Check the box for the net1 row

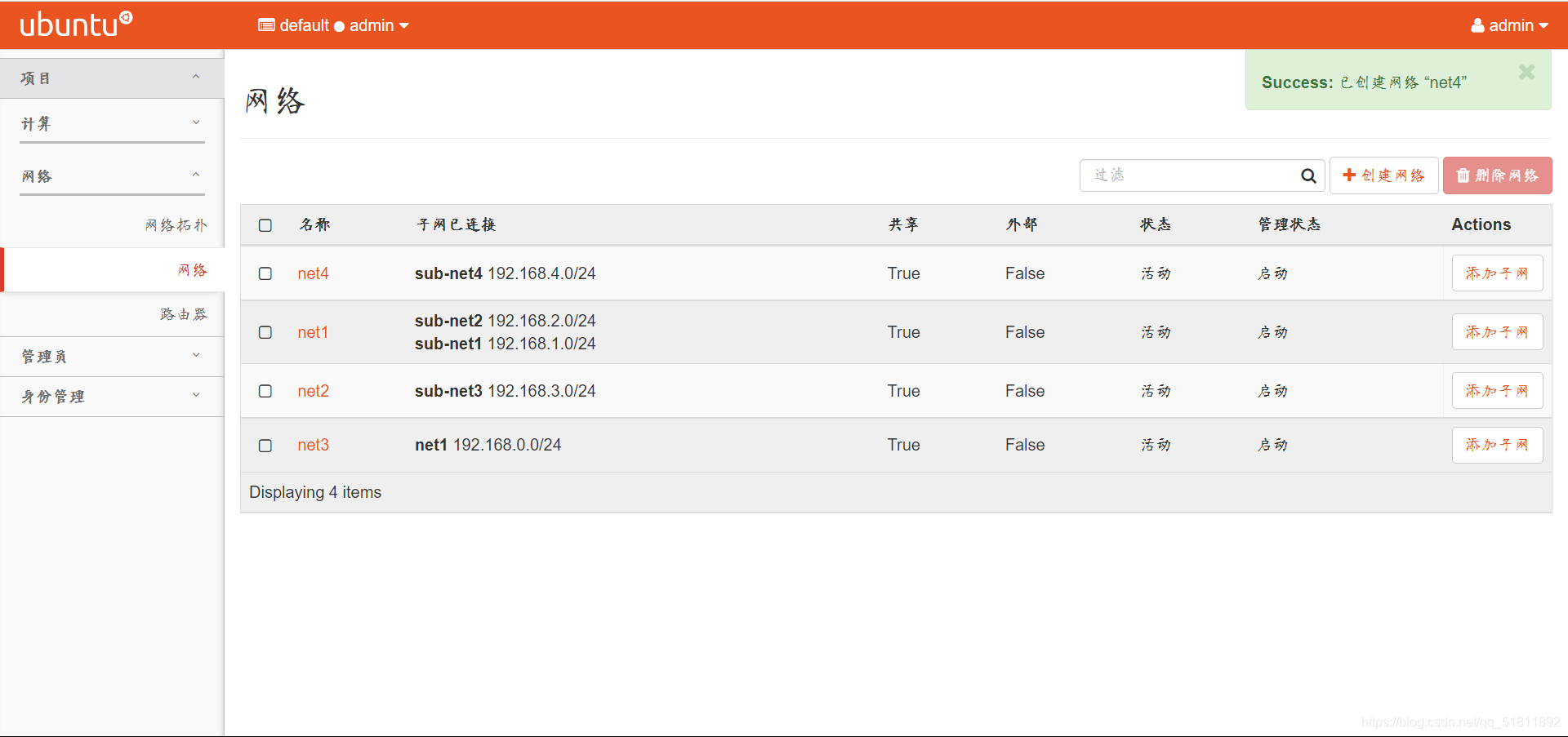coord(265,332)
